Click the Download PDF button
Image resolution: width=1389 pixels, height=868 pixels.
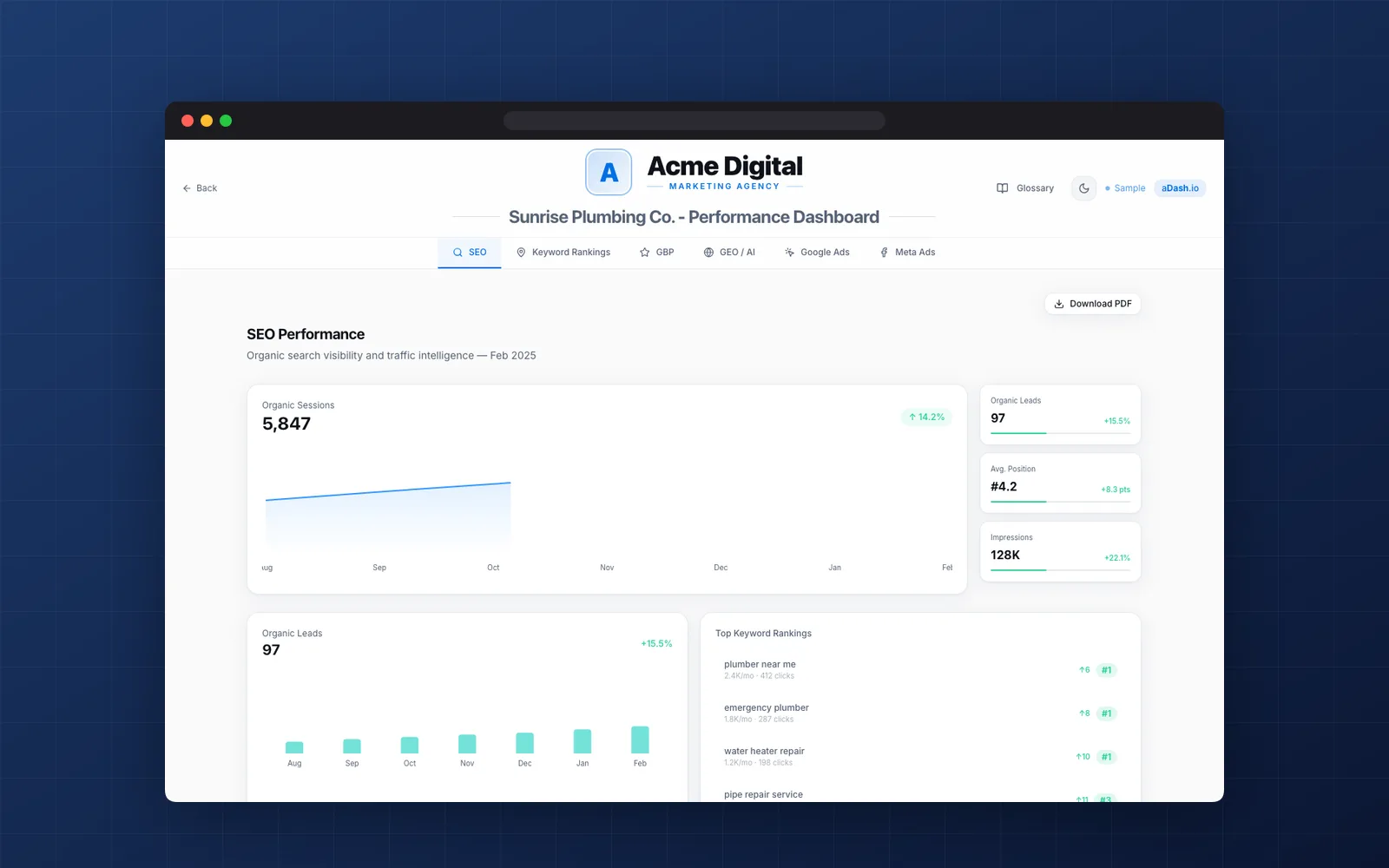pos(1093,304)
